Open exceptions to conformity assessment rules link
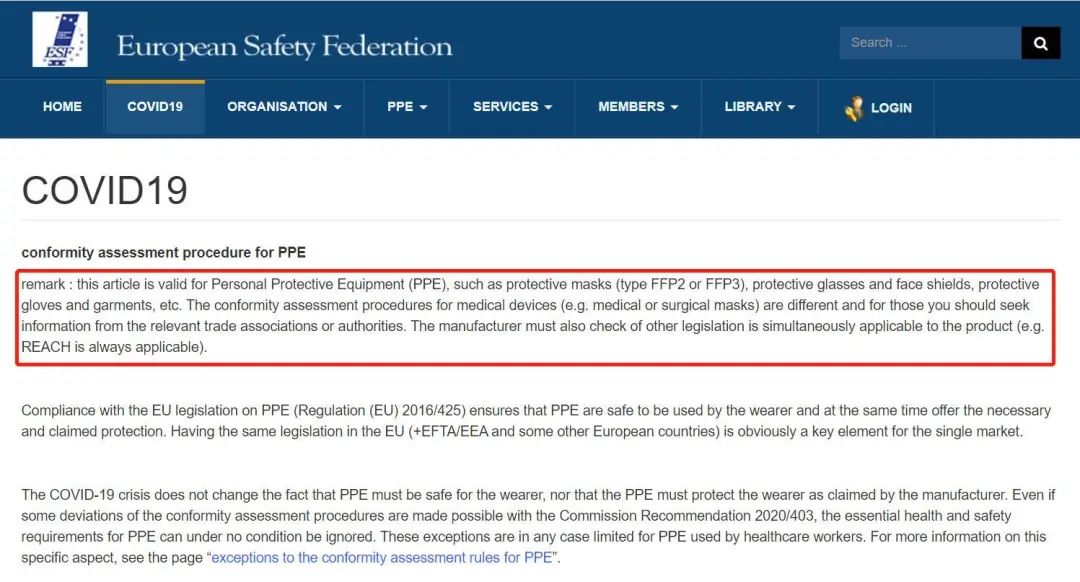This screenshot has height=582, width=1080. [382, 558]
